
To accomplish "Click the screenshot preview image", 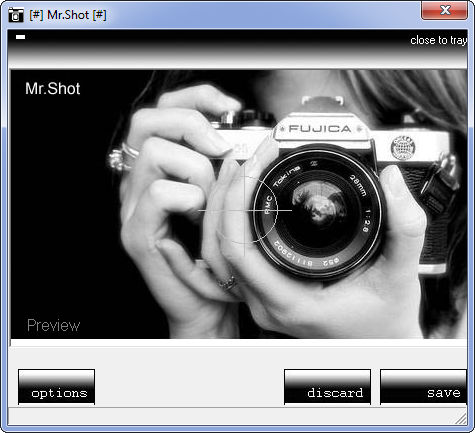I will click(239, 204).
